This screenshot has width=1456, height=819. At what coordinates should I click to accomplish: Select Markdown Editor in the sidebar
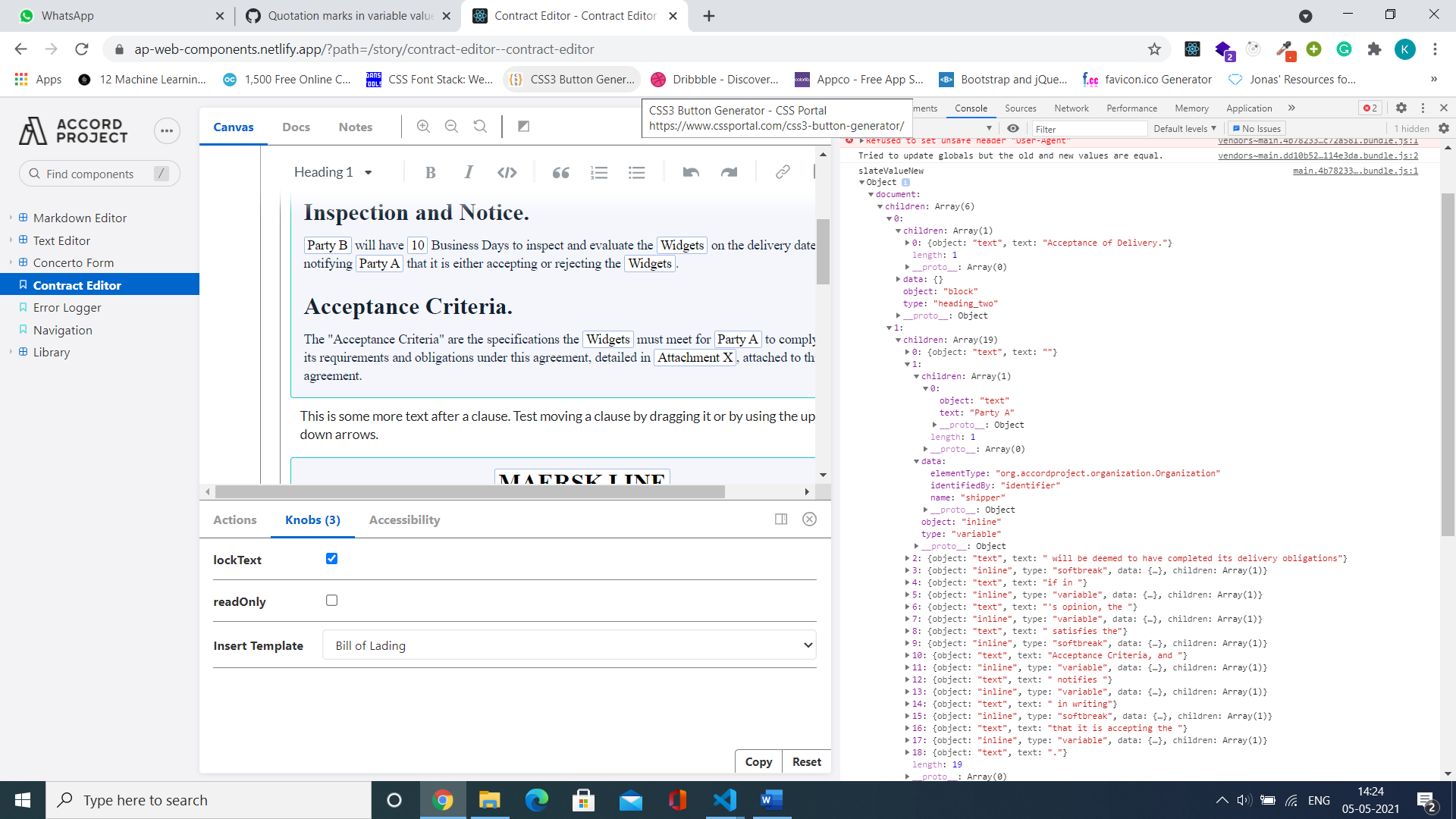(80, 218)
